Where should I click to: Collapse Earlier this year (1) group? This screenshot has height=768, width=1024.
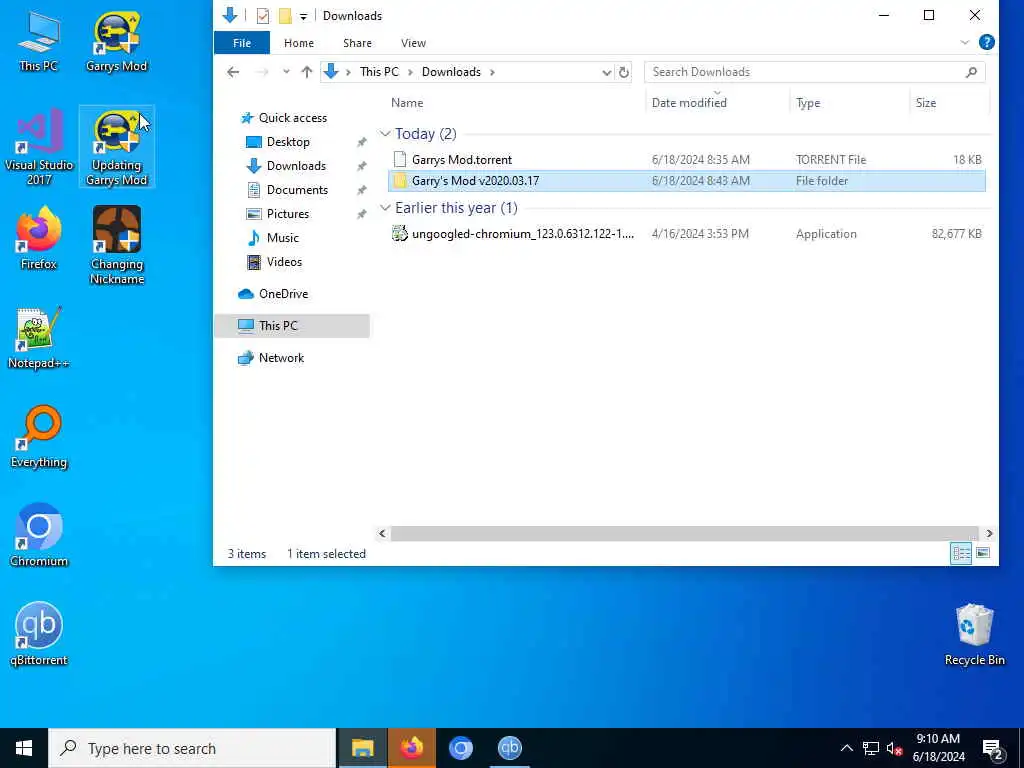pyautogui.click(x=385, y=208)
